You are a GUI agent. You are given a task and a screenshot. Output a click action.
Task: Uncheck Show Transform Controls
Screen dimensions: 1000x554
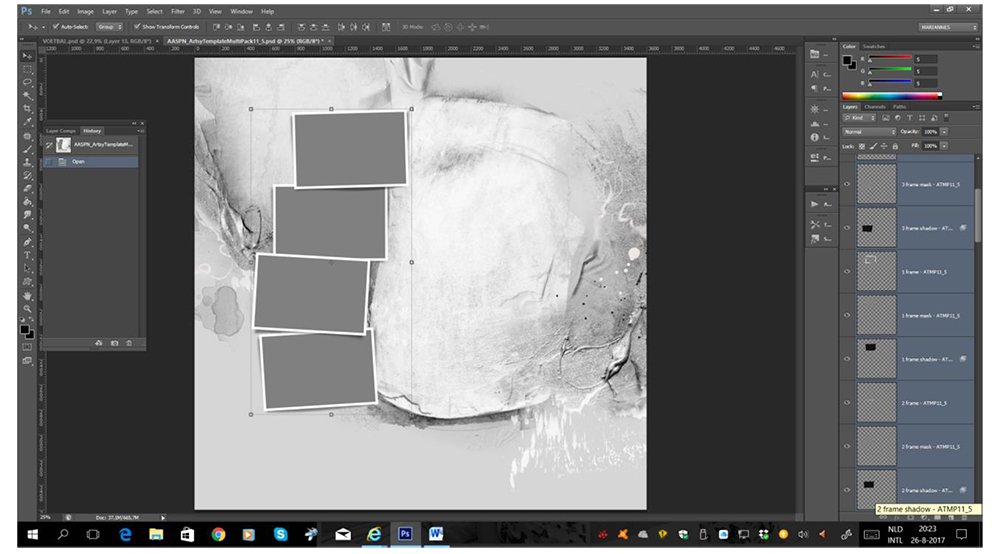pos(136,27)
